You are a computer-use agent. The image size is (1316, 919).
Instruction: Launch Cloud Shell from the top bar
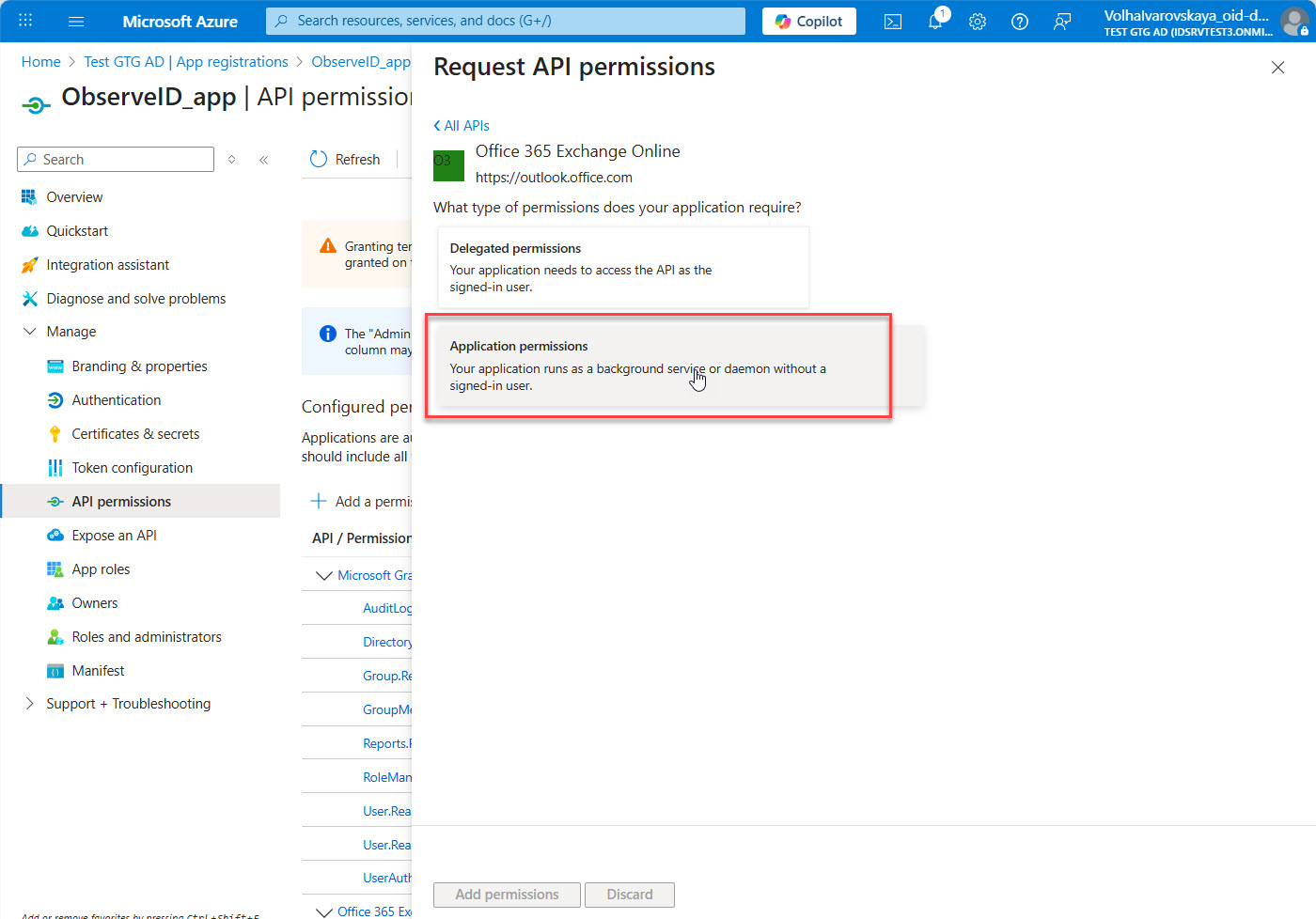coord(893,22)
